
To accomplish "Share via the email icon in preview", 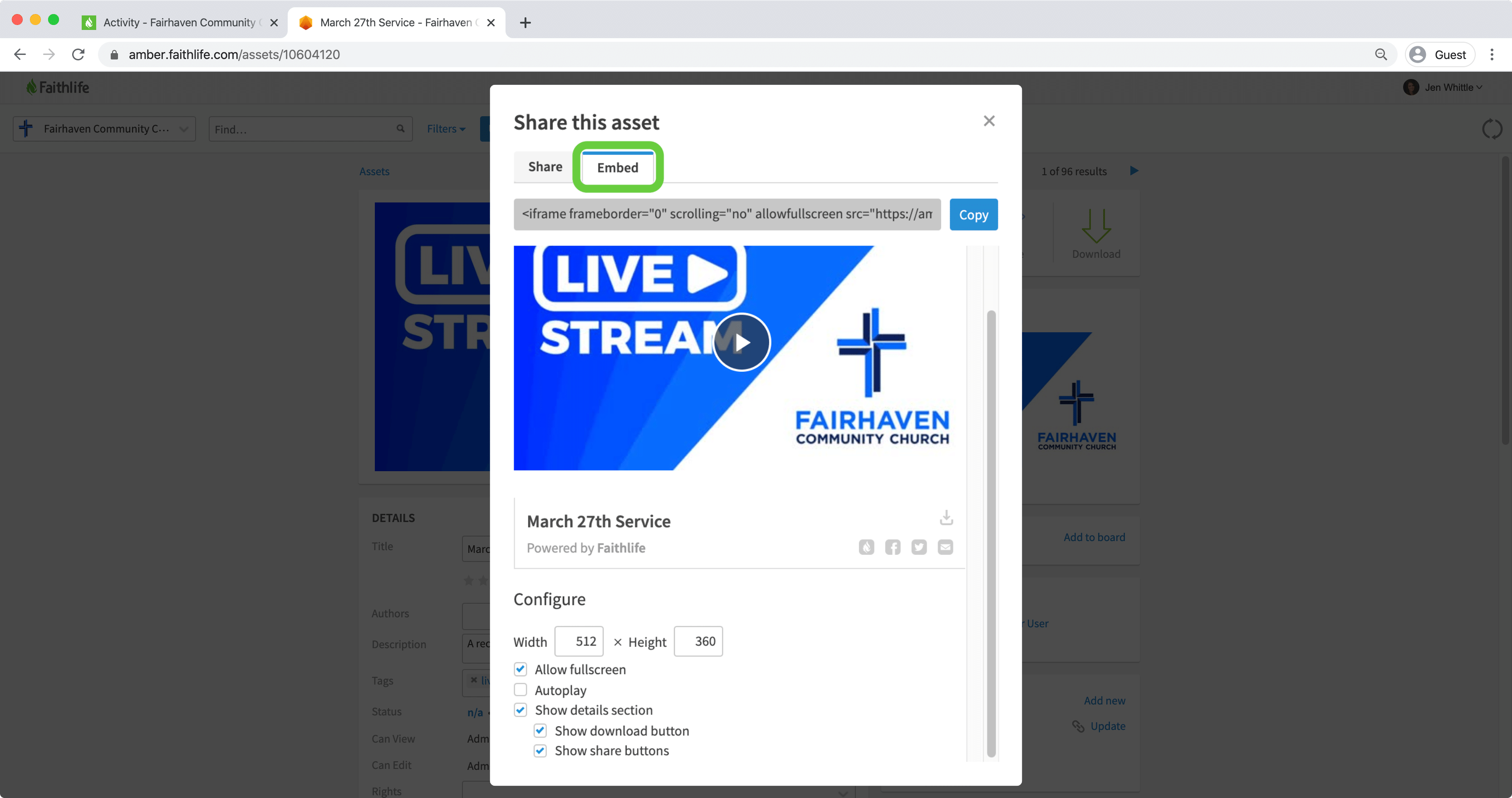I will (945, 547).
